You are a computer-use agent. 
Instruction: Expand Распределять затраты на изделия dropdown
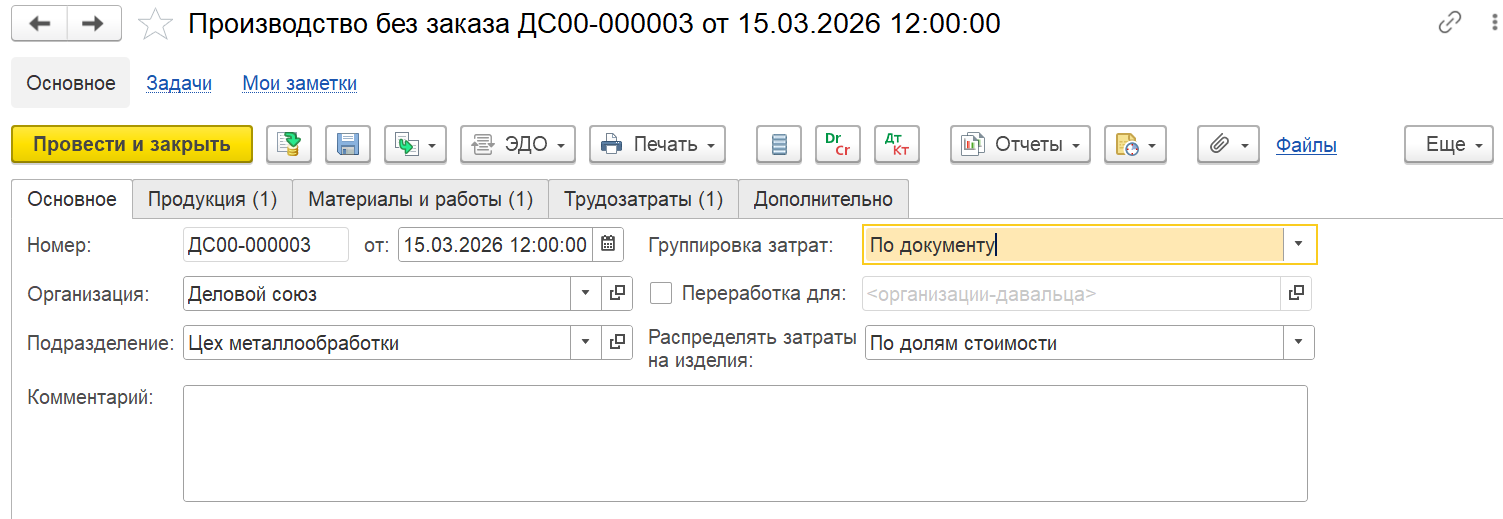pyautogui.click(x=1299, y=343)
